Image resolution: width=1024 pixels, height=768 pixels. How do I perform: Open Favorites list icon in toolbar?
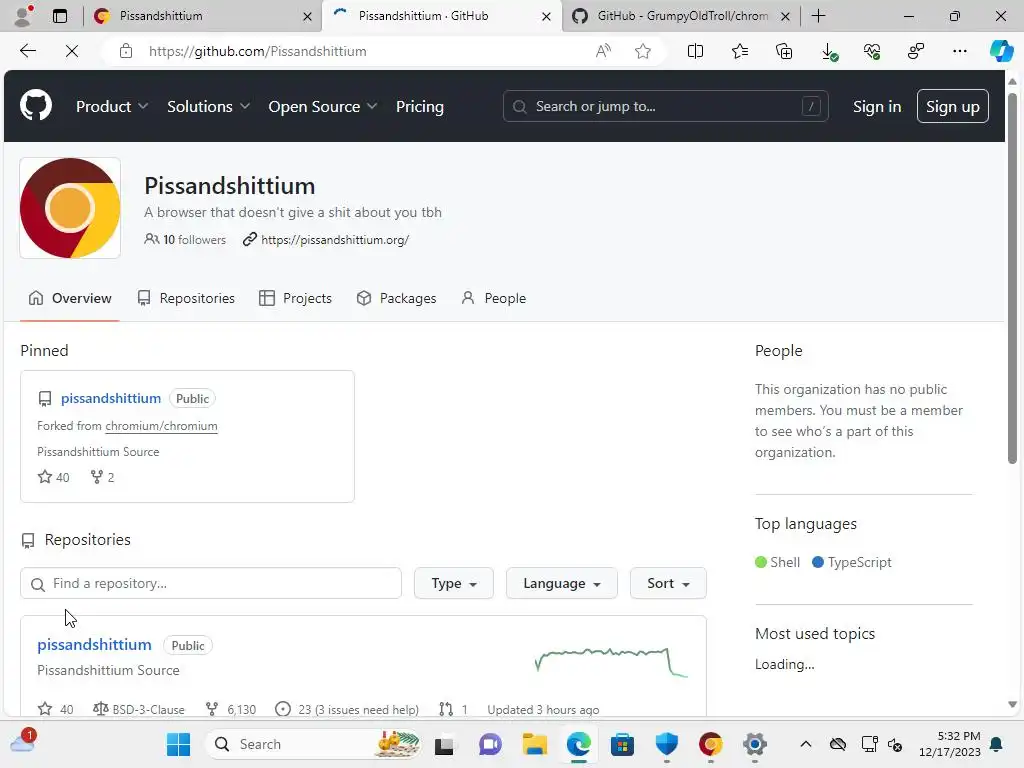(x=740, y=51)
